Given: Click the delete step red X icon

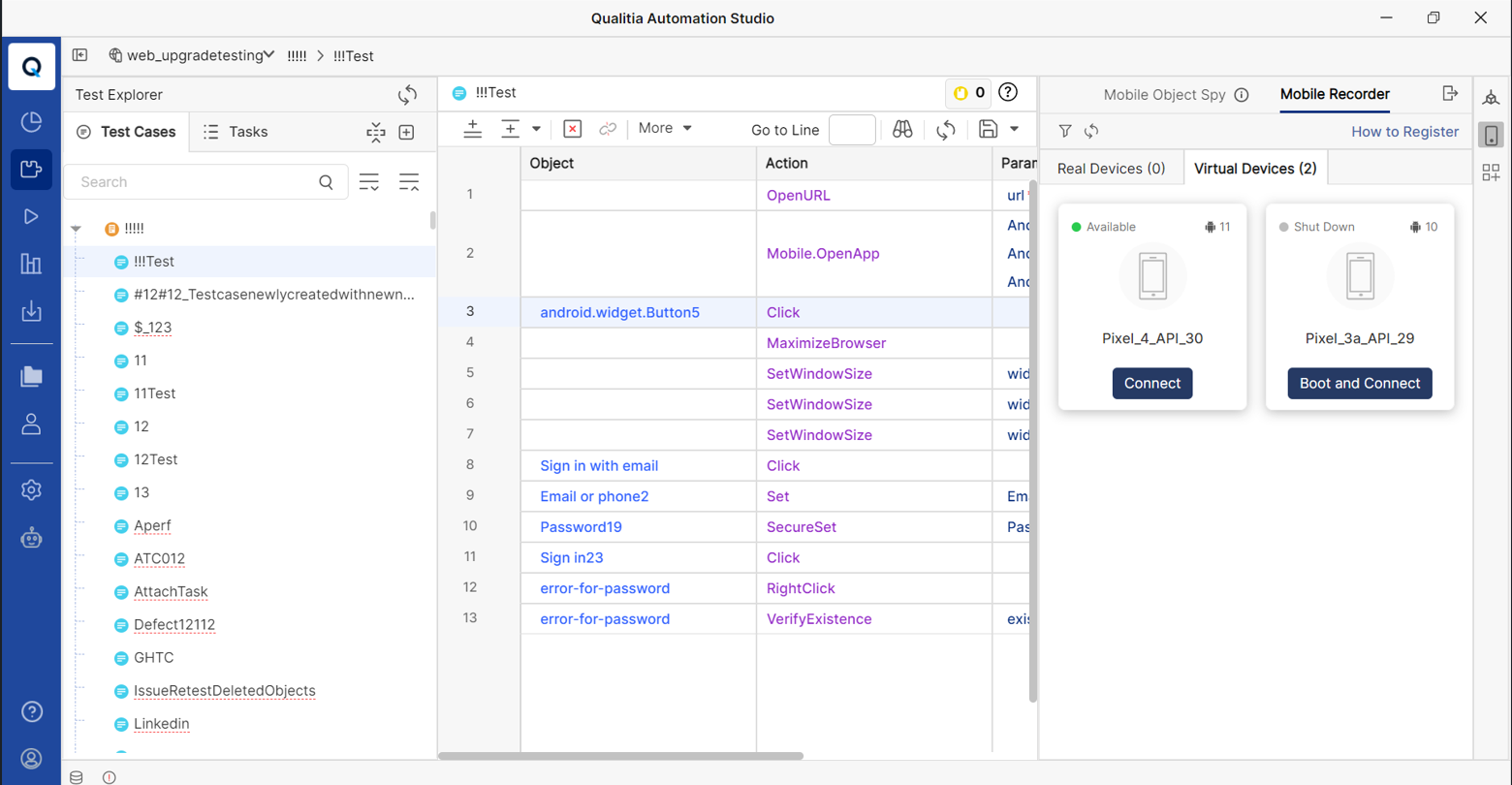Looking at the screenshot, I should click(572, 129).
